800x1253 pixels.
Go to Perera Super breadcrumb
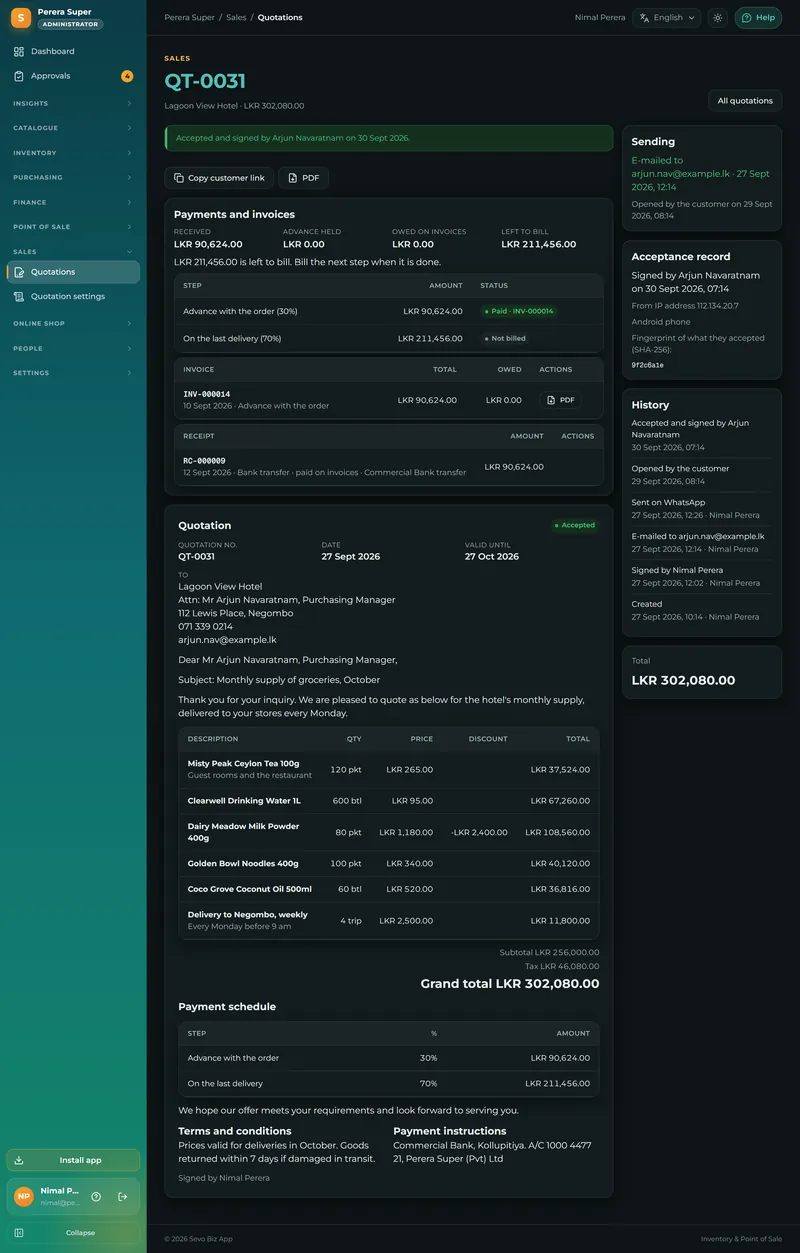189,17
